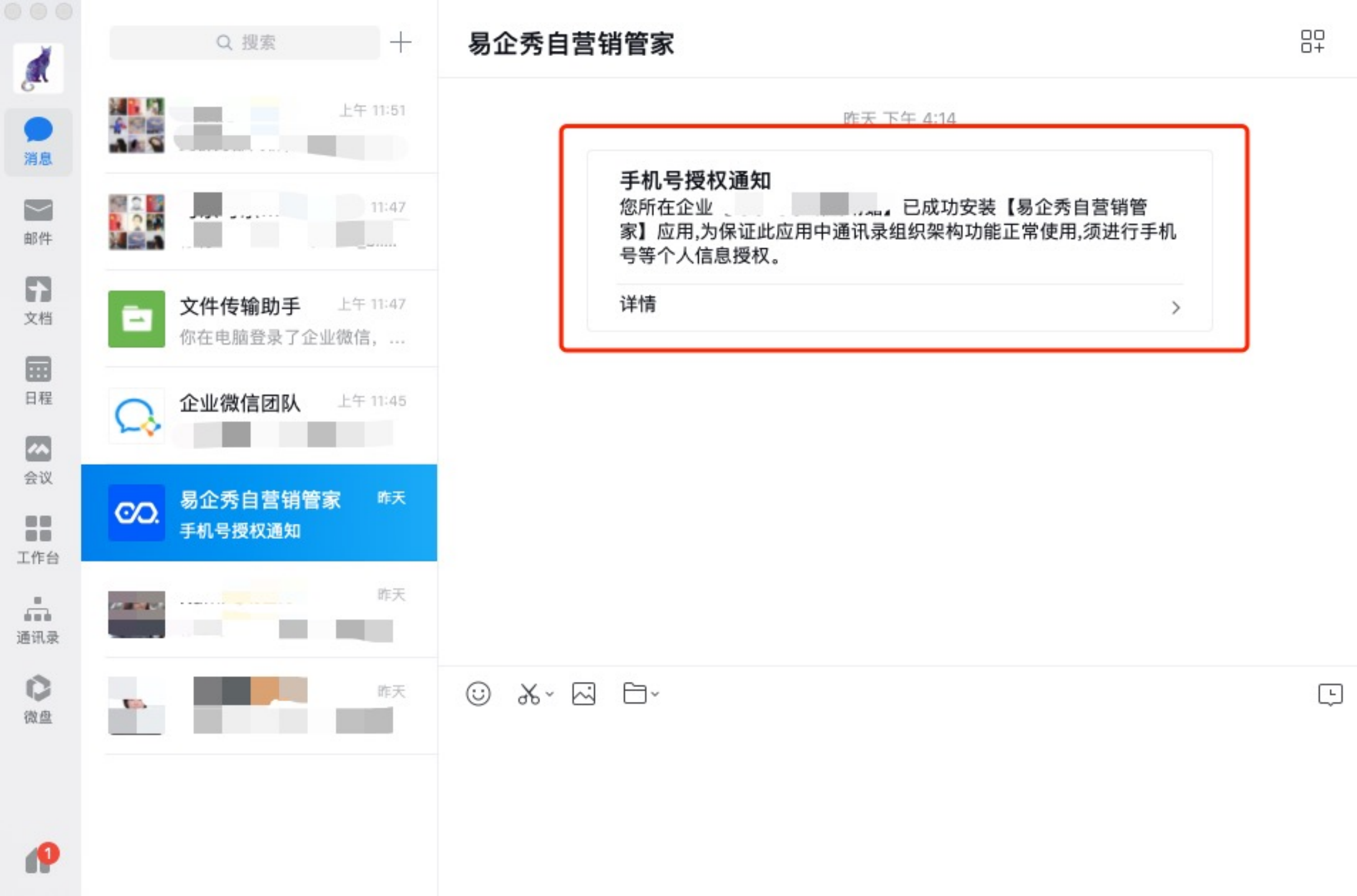Open the 工作台 workbench section
1357x896 pixels.
pyautogui.click(x=38, y=540)
